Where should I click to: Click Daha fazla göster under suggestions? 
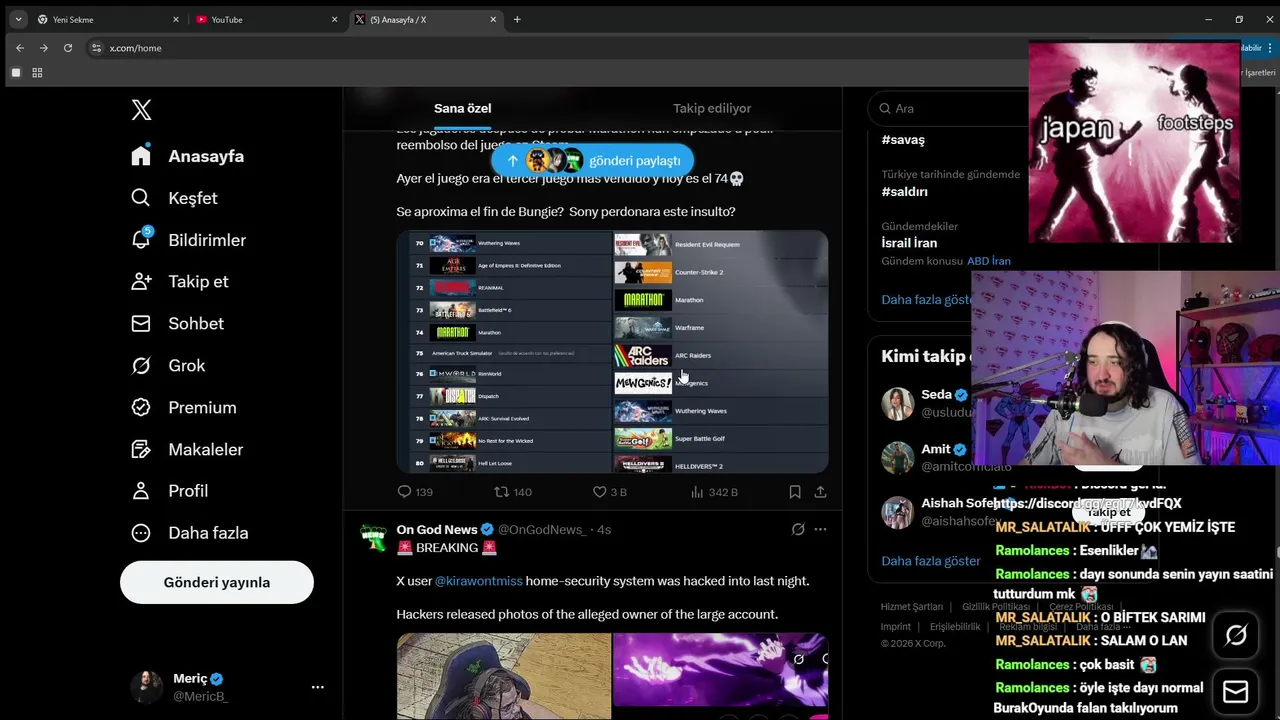(931, 561)
